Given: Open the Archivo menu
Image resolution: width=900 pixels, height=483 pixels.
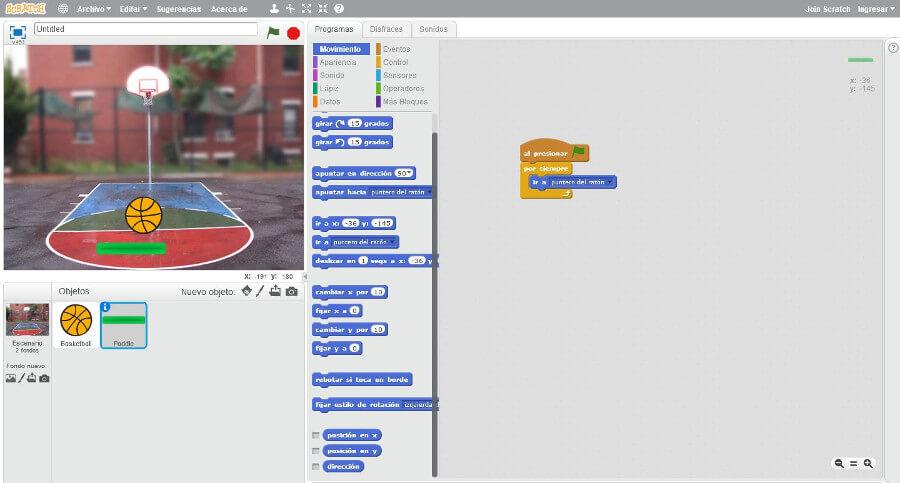Looking at the screenshot, I should click(x=94, y=9).
